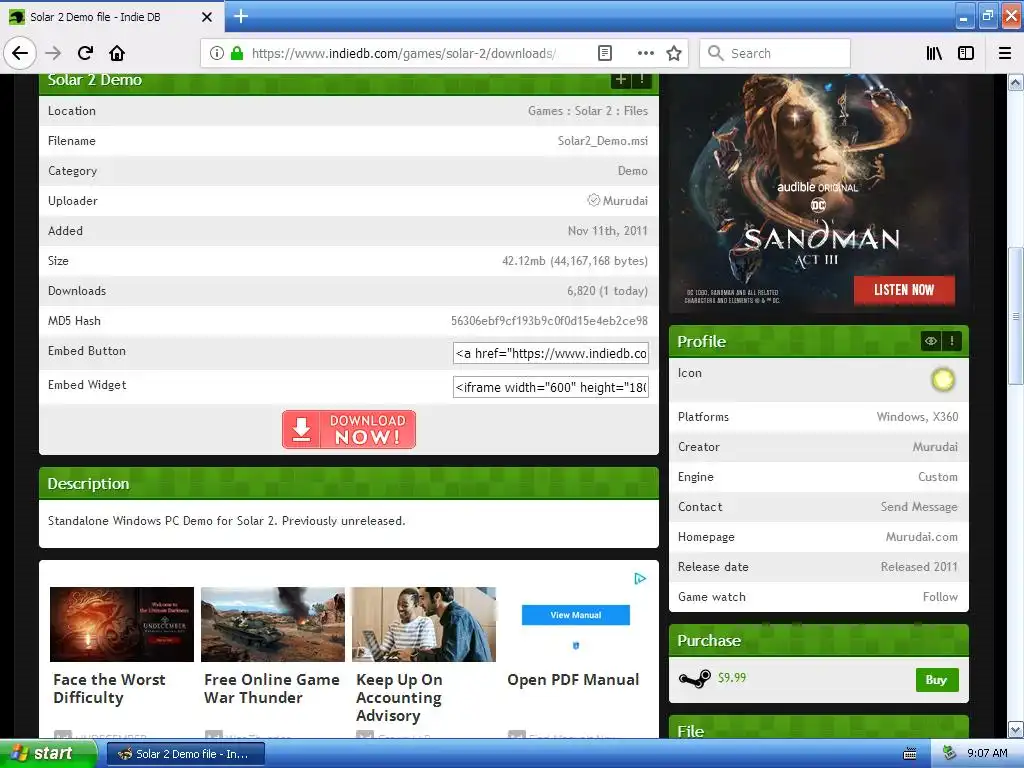1024x768 pixels.
Task: Click the Steam logo in Purchase panel
Action: coord(694,679)
